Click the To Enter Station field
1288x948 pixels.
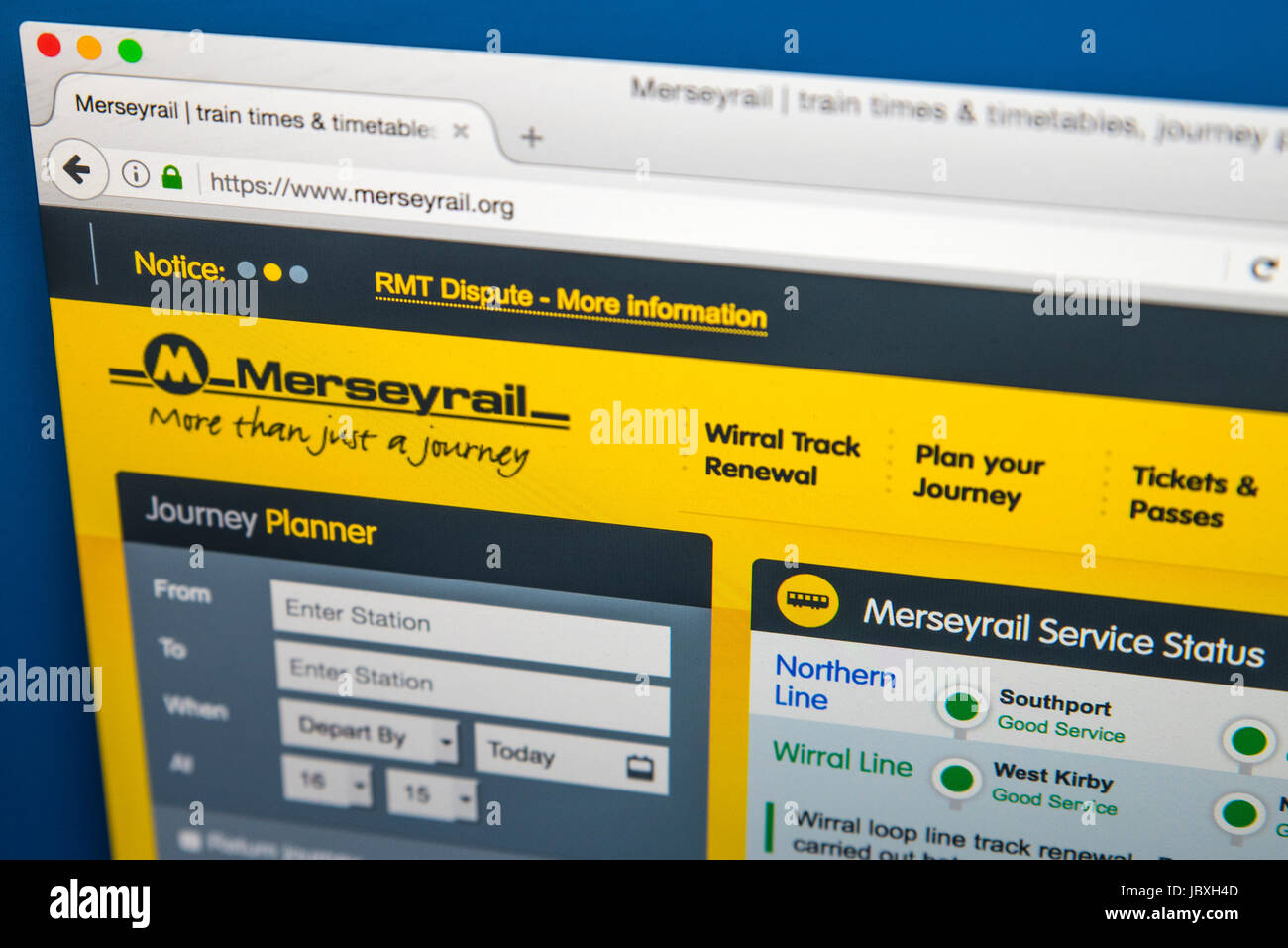[x=472, y=686]
